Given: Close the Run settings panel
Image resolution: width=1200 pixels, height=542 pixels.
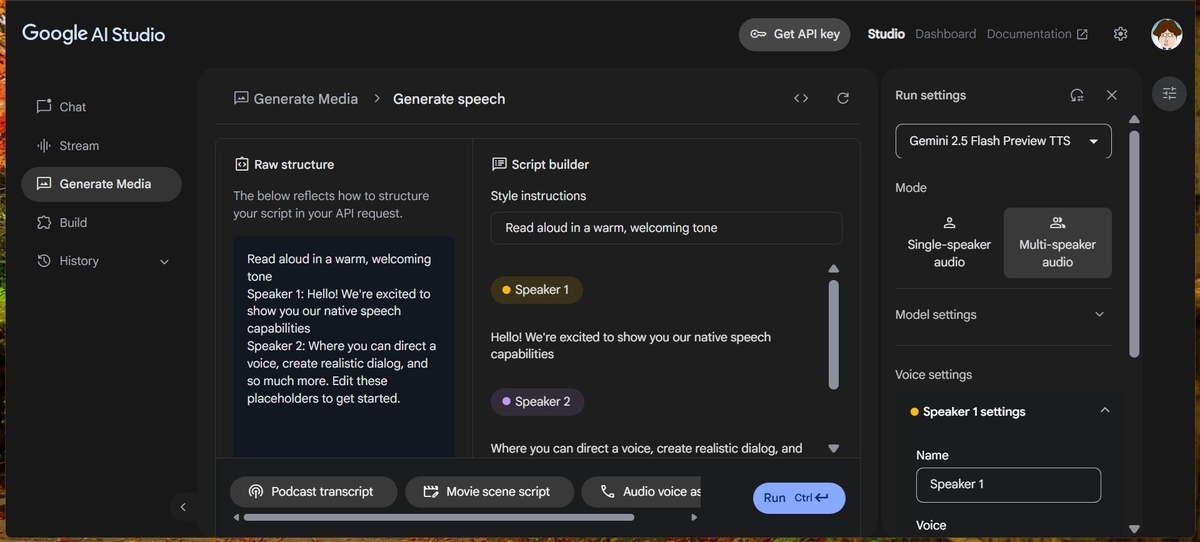Looking at the screenshot, I should (x=1112, y=95).
